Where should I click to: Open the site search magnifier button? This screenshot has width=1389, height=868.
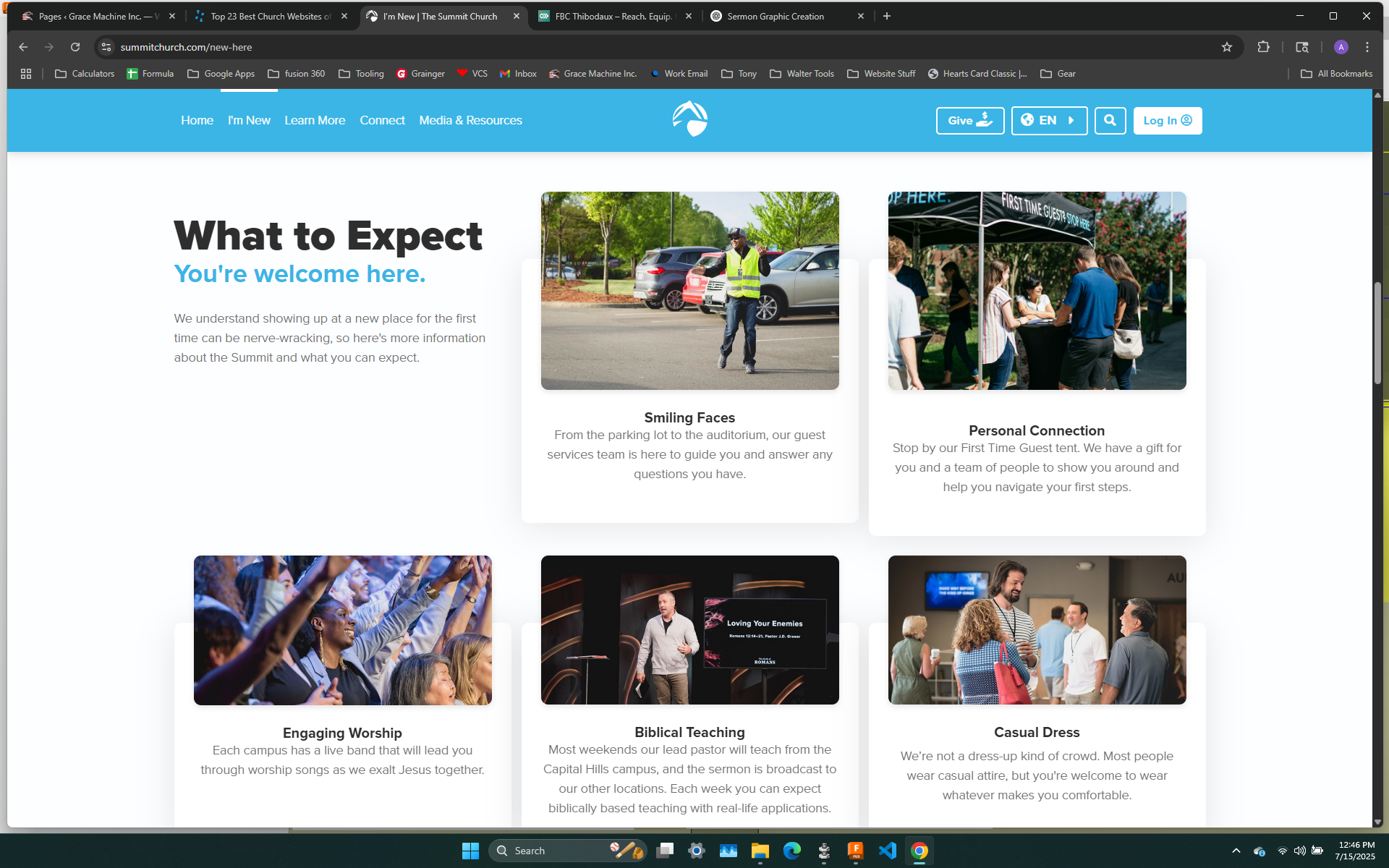tap(1110, 121)
